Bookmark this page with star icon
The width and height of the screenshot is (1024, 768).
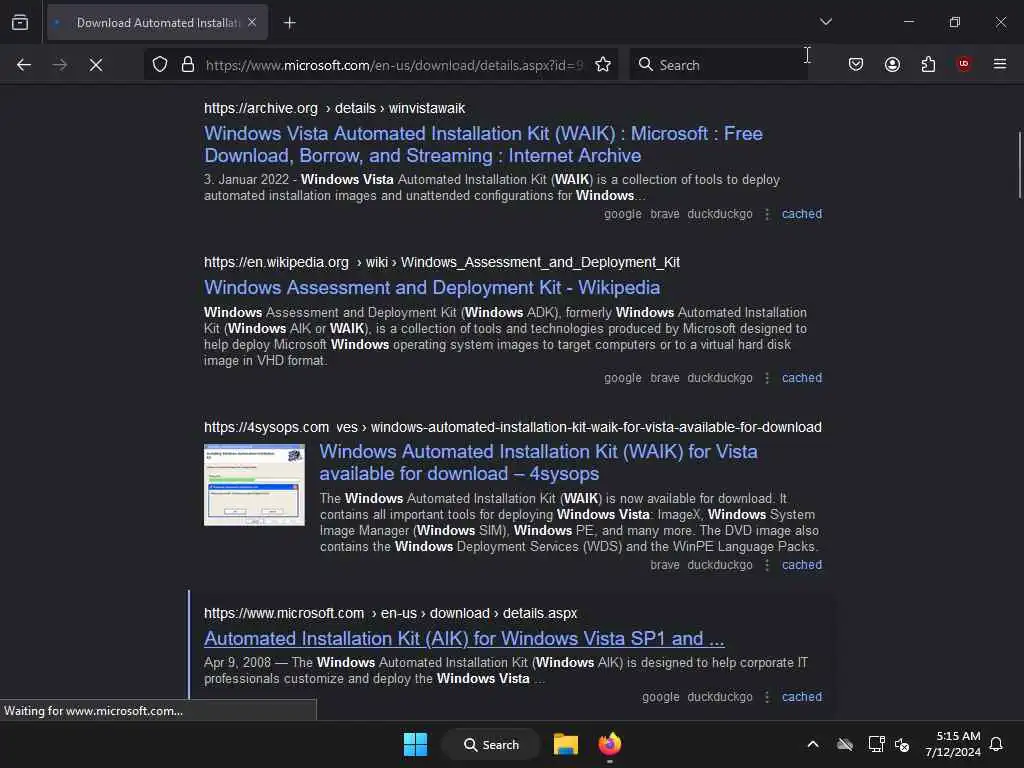[603, 65]
